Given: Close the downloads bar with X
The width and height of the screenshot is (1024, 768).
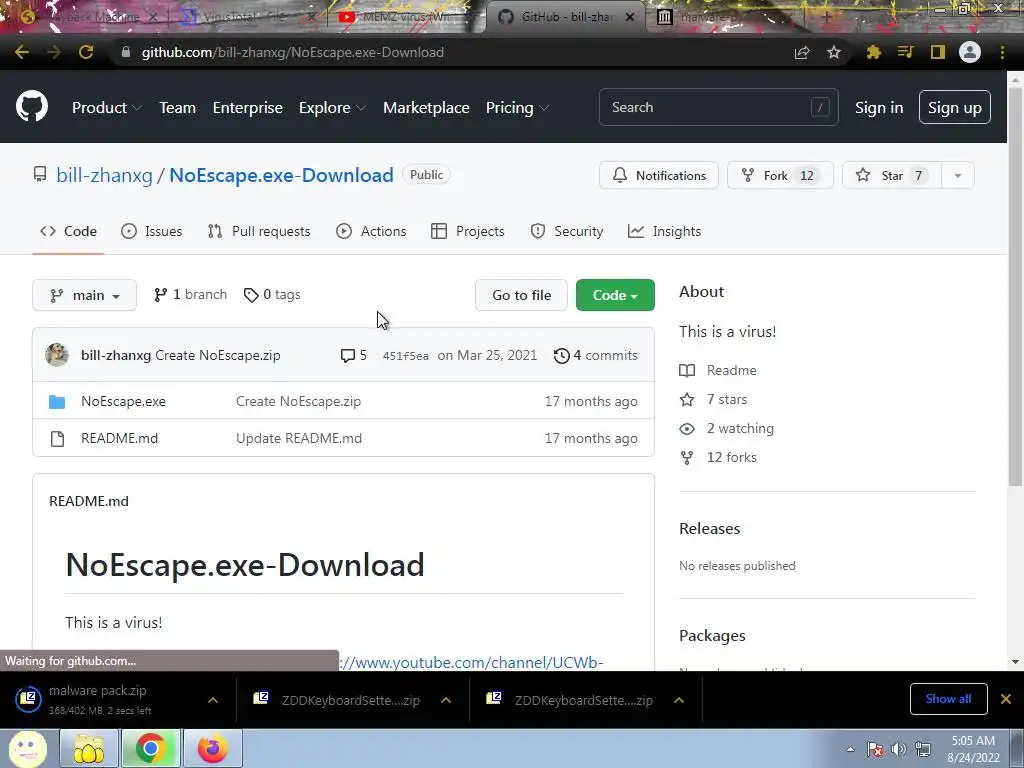Looking at the screenshot, I should pos(1006,699).
